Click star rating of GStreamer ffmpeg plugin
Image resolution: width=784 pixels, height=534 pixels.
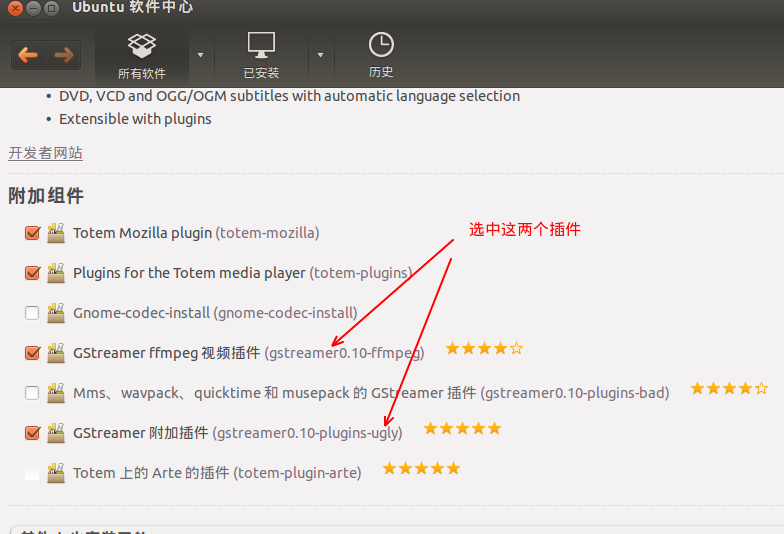tap(484, 349)
